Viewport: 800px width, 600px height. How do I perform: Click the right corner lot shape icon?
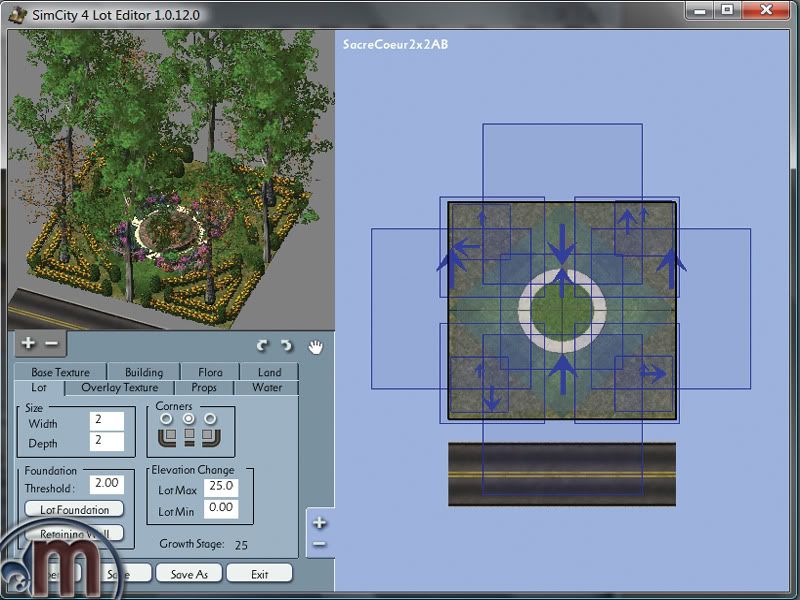click(211, 438)
